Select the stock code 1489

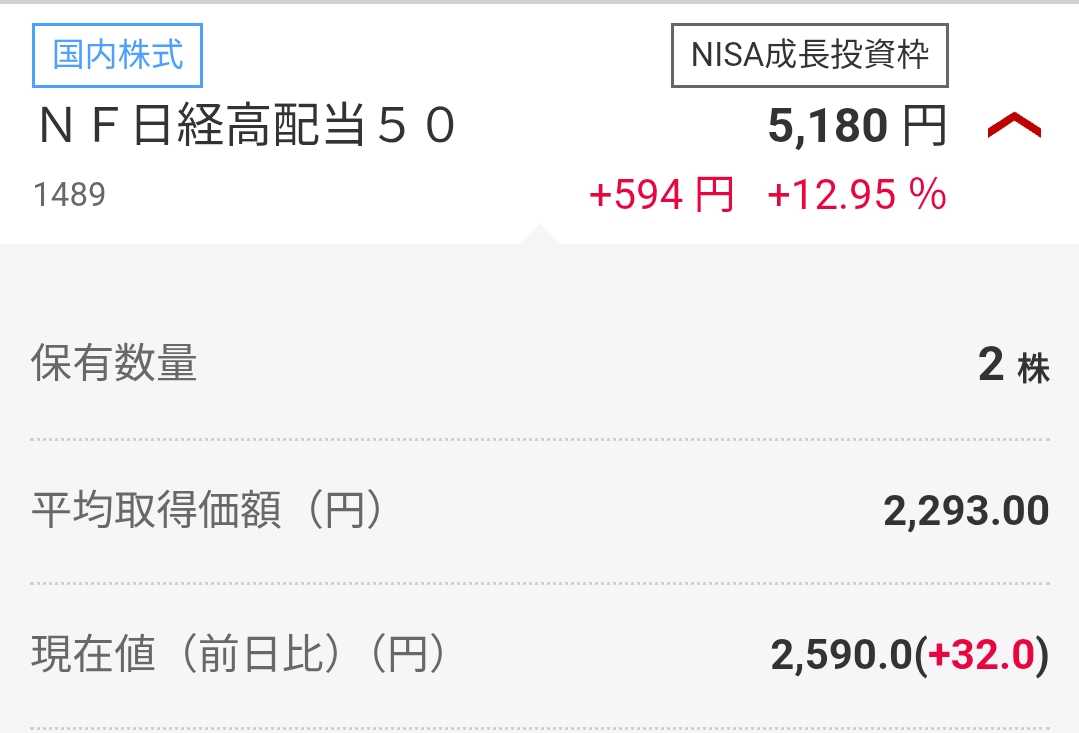click(x=69, y=194)
